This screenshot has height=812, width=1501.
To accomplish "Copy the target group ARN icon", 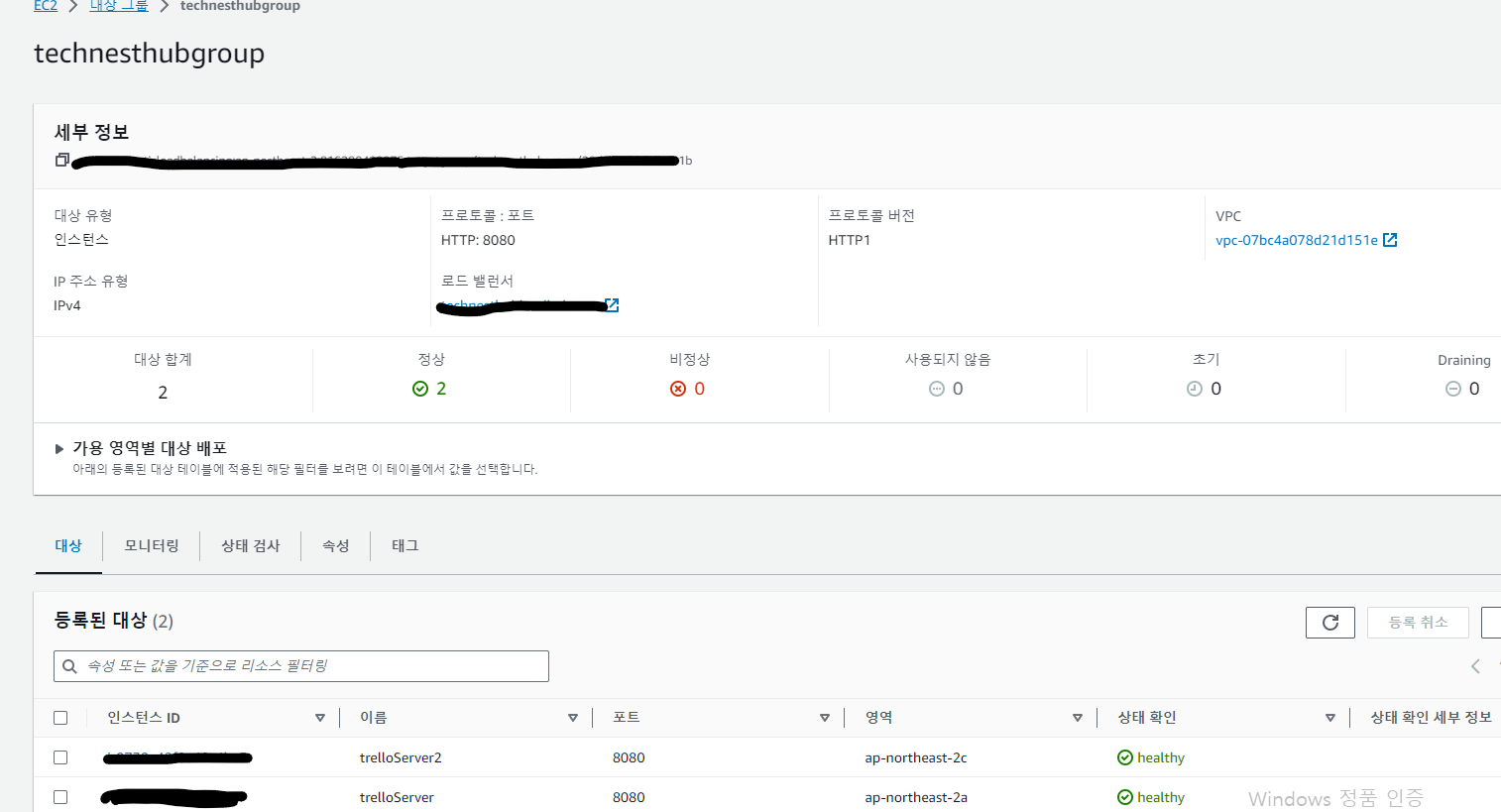I will 61,160.
